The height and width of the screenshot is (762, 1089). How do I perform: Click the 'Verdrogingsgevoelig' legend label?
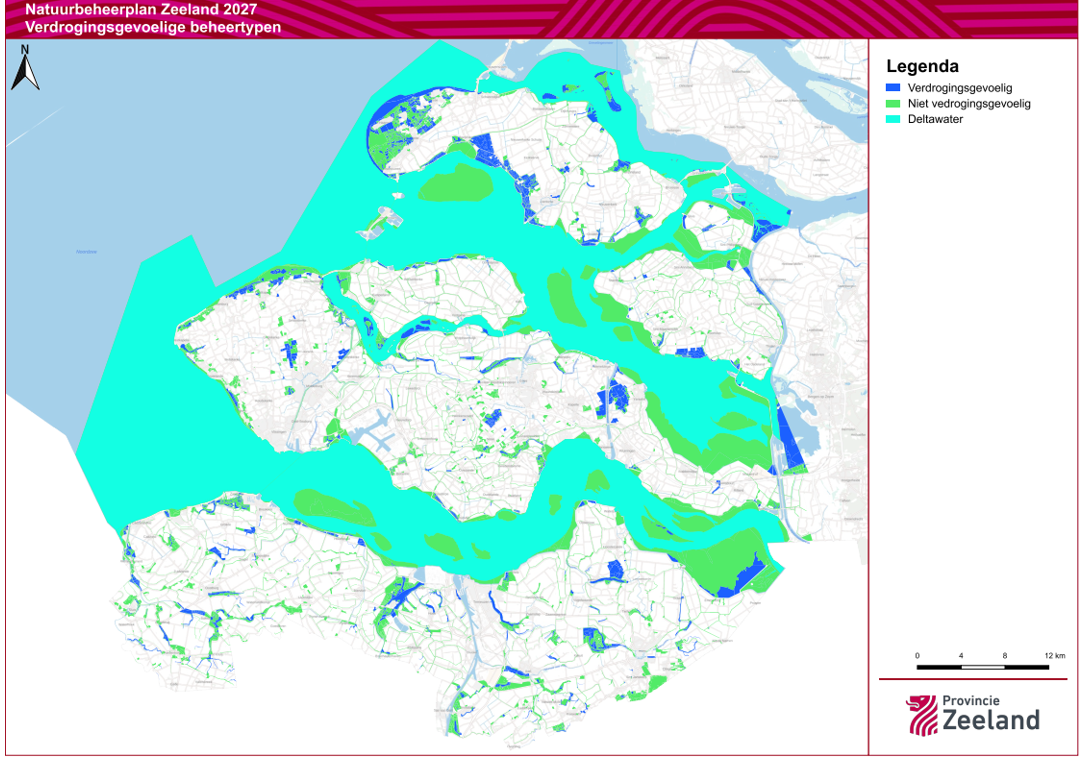pyautogui.click(x=960, y=88)
